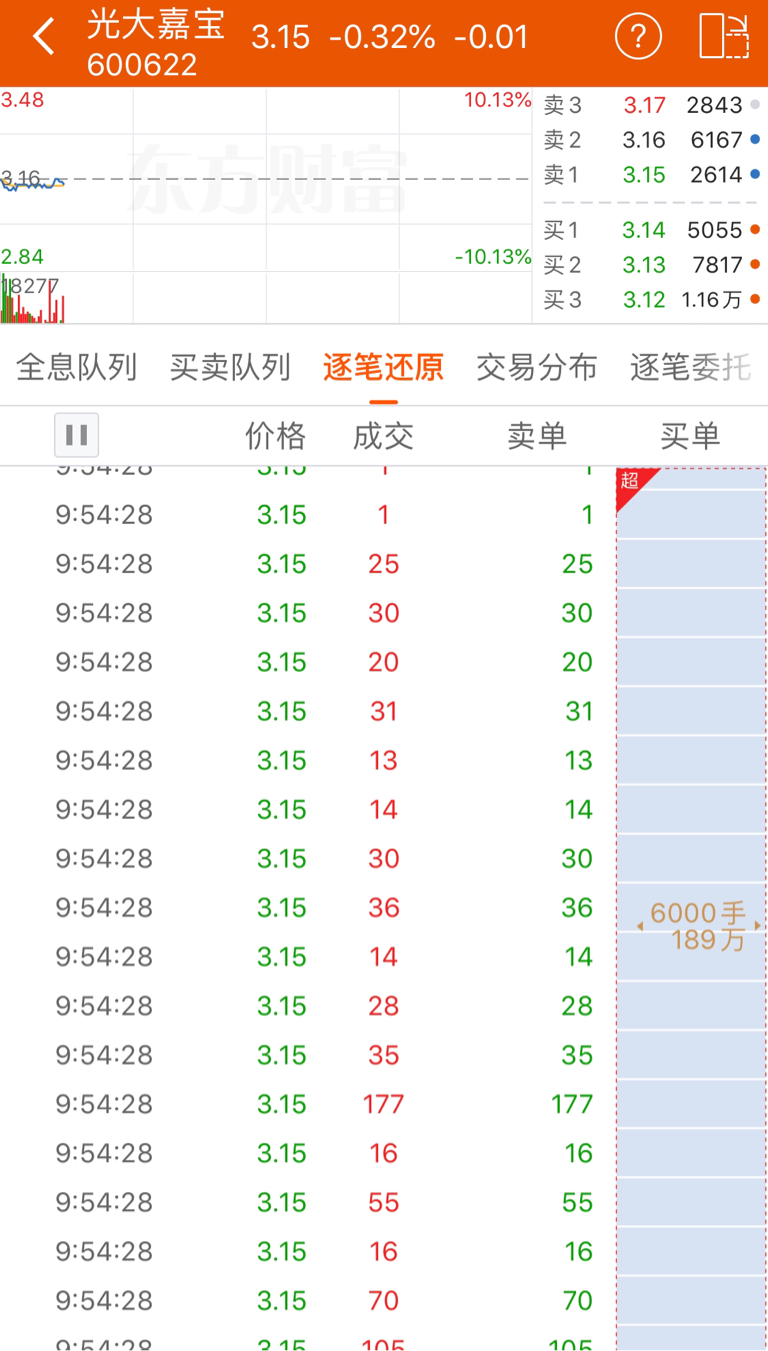Tap the back arrow in header
768x1351 pixels.
(43, 37)
